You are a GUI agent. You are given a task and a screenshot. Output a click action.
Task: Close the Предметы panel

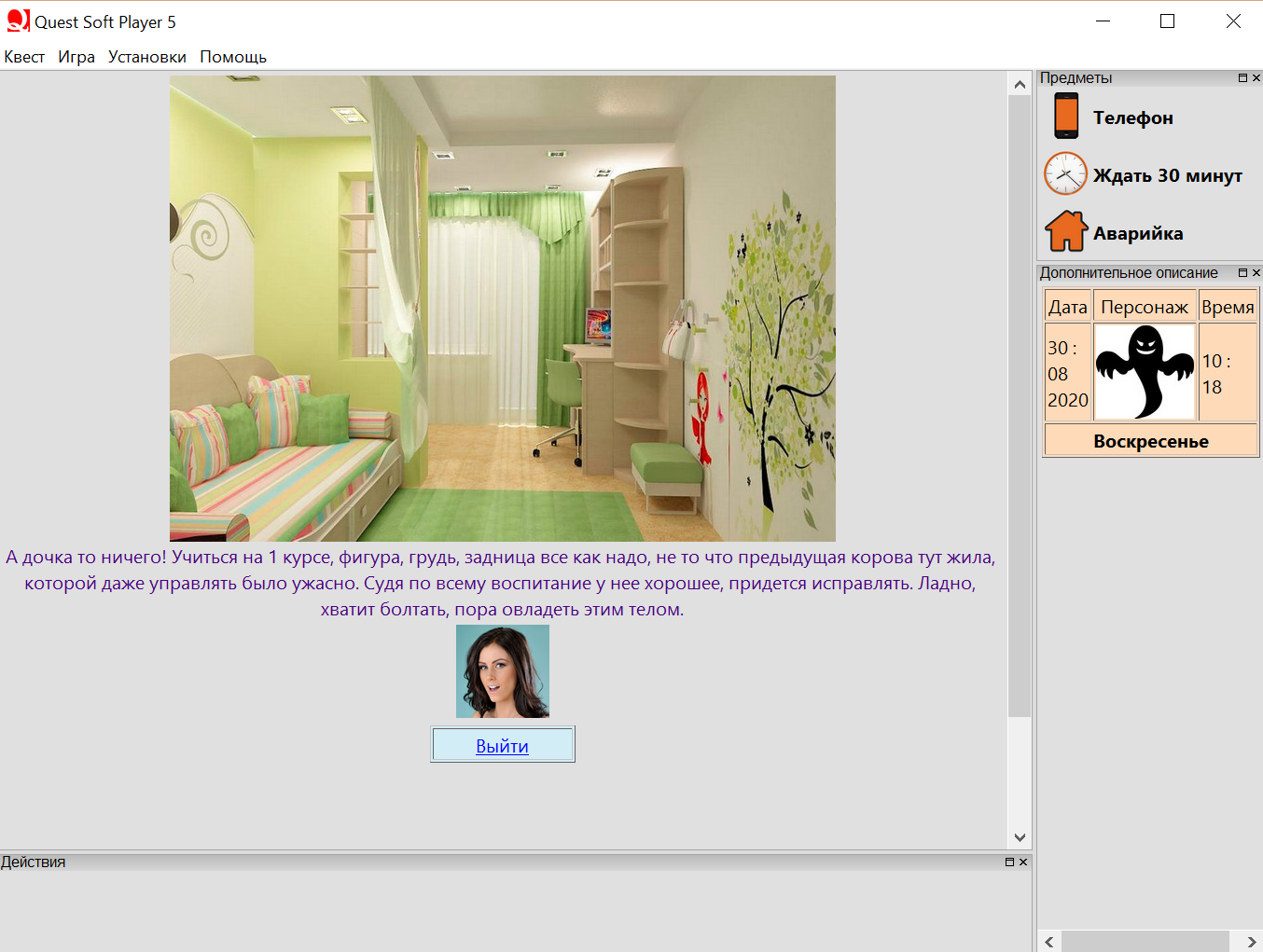point(1256,78)
